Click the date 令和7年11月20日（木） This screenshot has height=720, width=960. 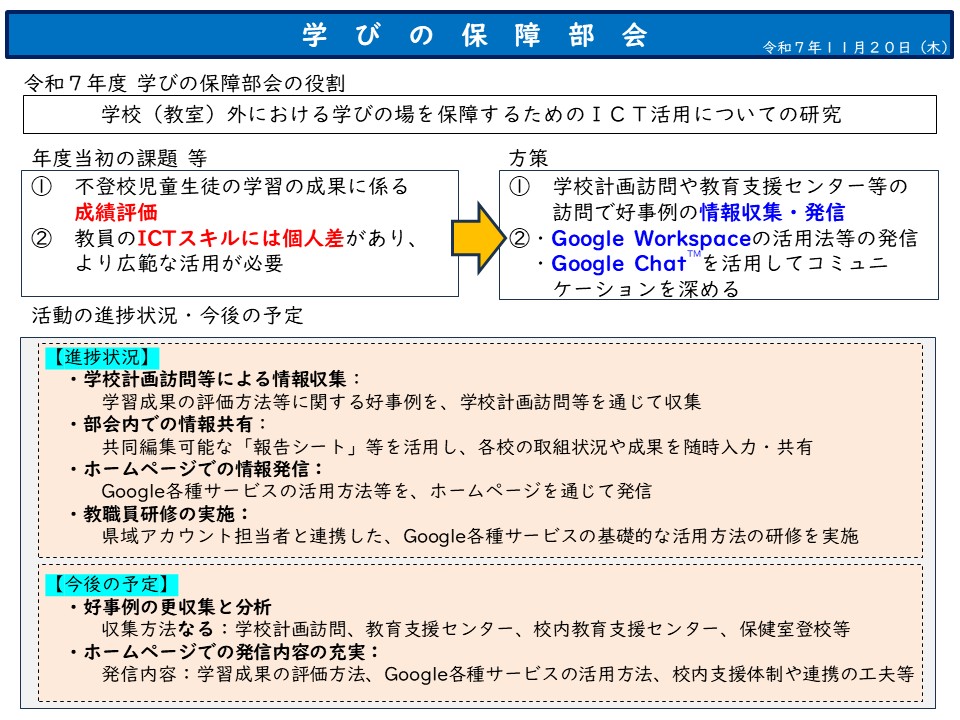coord(854,50)
